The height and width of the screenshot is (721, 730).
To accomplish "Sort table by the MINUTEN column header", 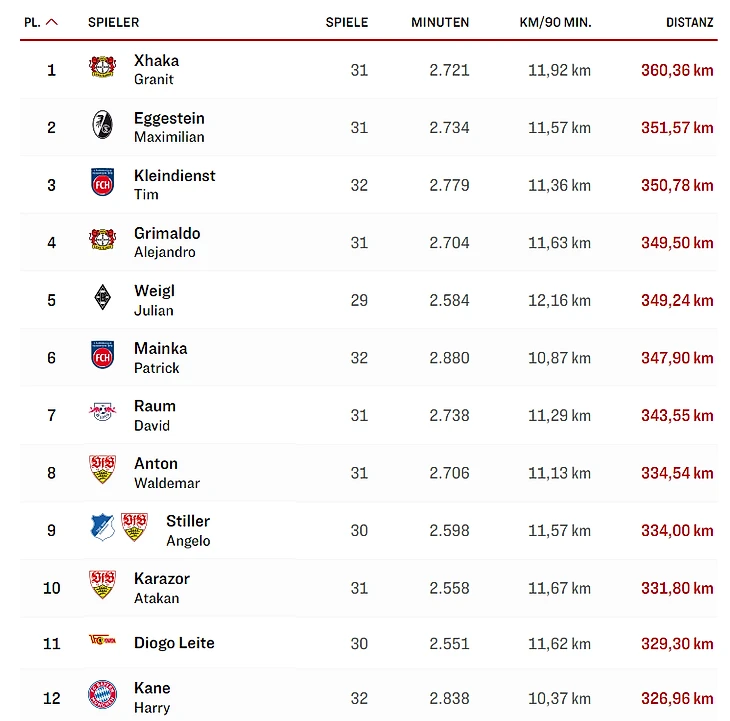I will click(x=440, y=22).
